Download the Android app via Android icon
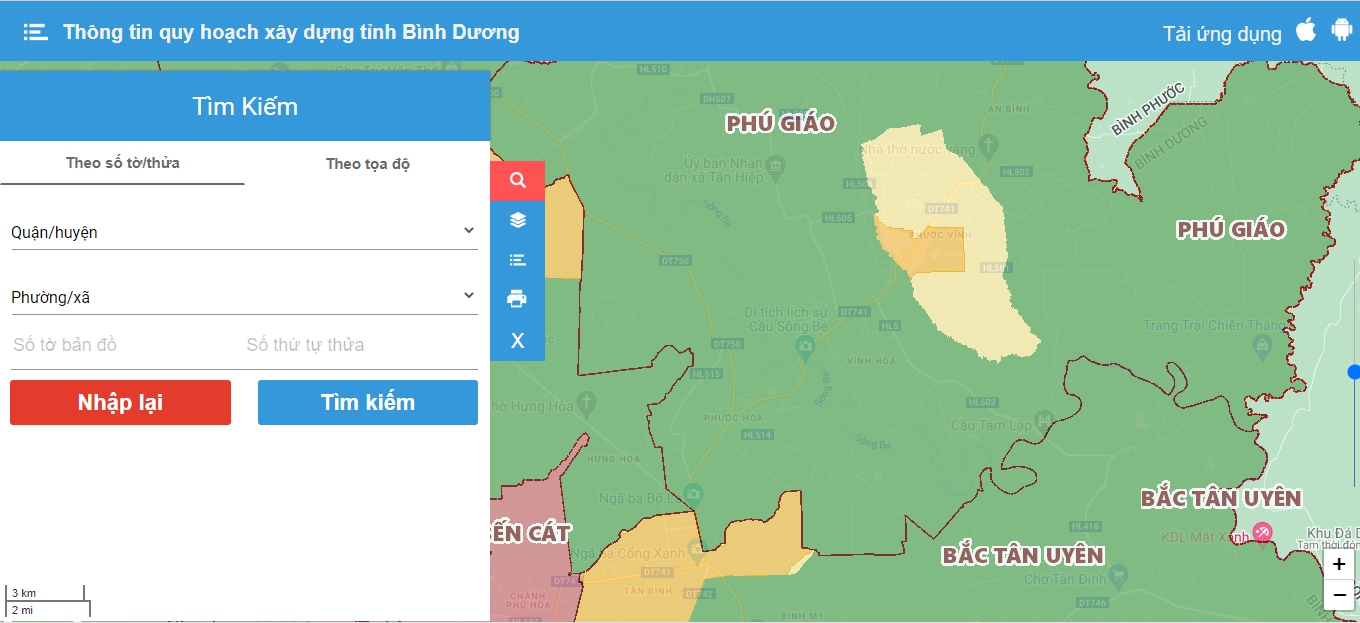The height and width of the screenshot is (623, 1360). tap(1340, 30)
